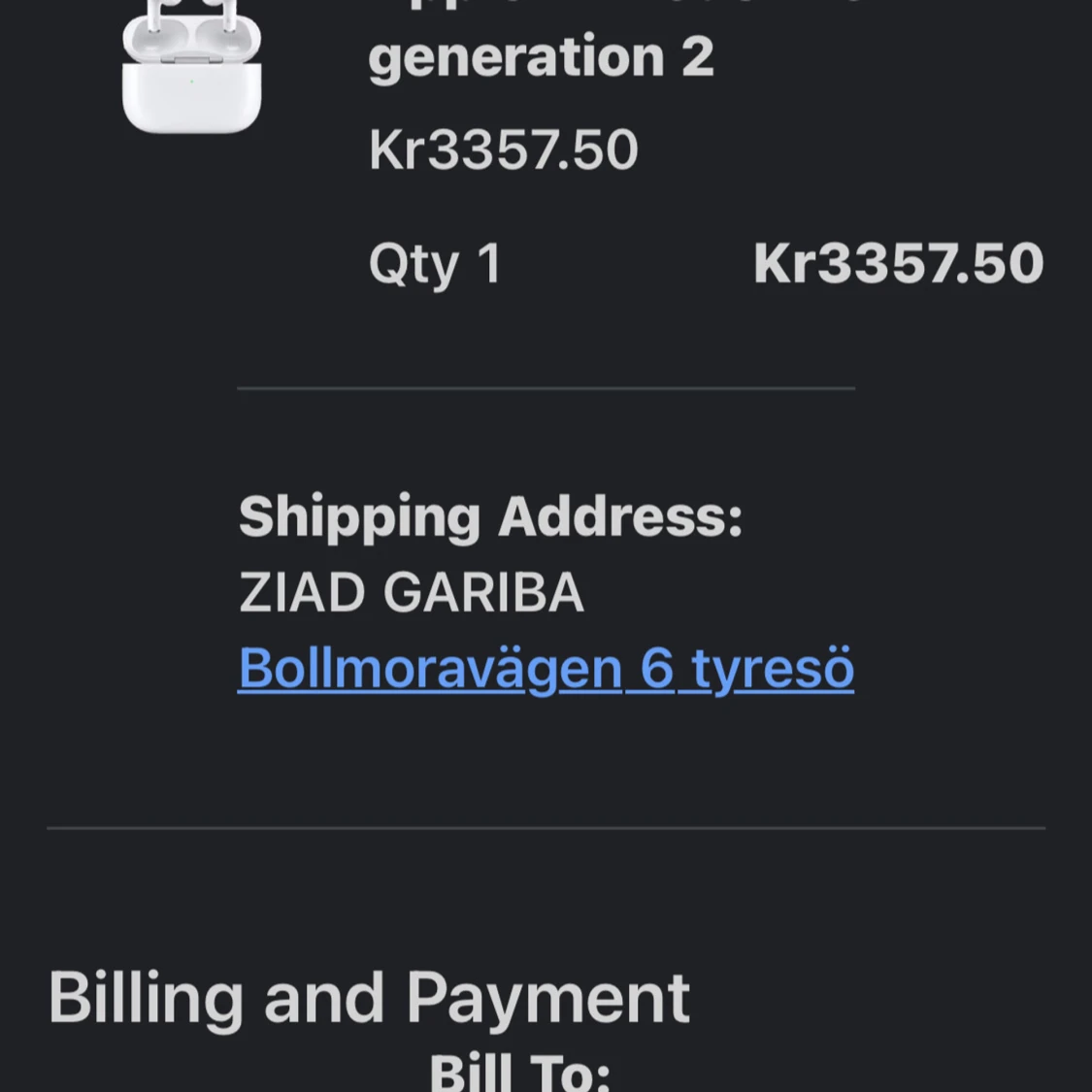The width and height of the screenshot is (1092, 1092).
Task: Click the bold Kr3357.50 line total
Action: tap(898, 264)
